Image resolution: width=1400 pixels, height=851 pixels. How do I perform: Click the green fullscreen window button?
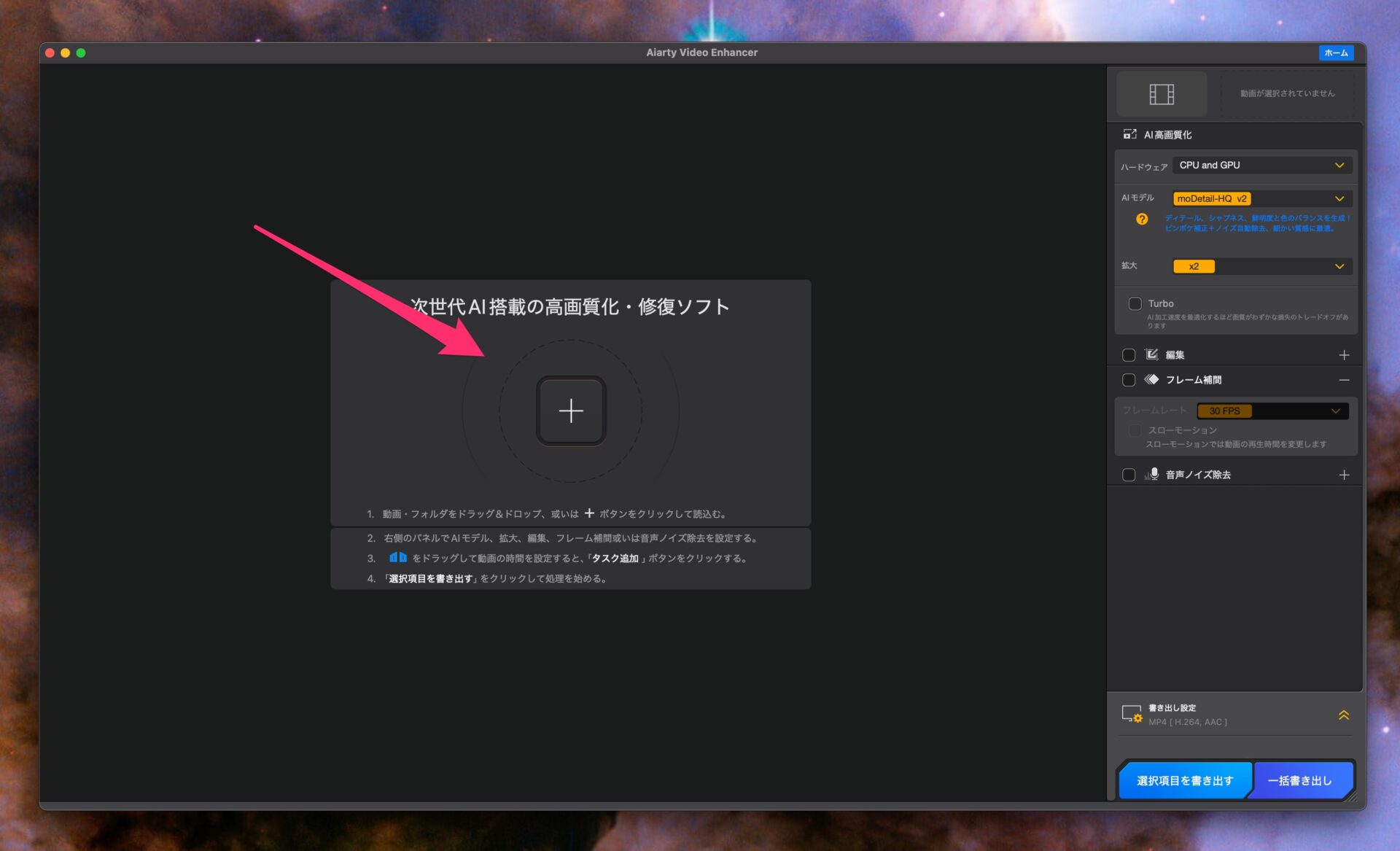[81, 53]
